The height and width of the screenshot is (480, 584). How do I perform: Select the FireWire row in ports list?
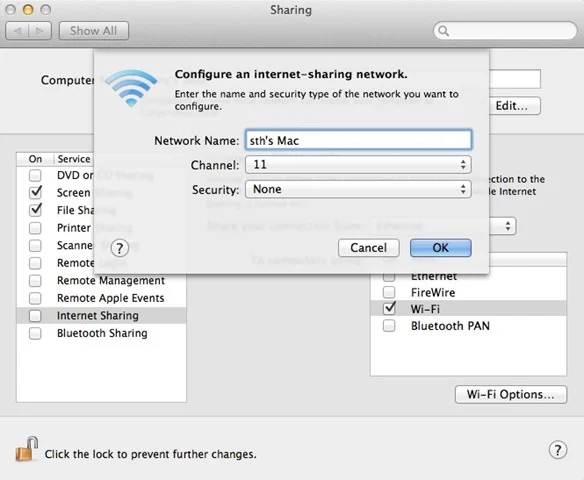pyautogui.click(x=469, y=292)
